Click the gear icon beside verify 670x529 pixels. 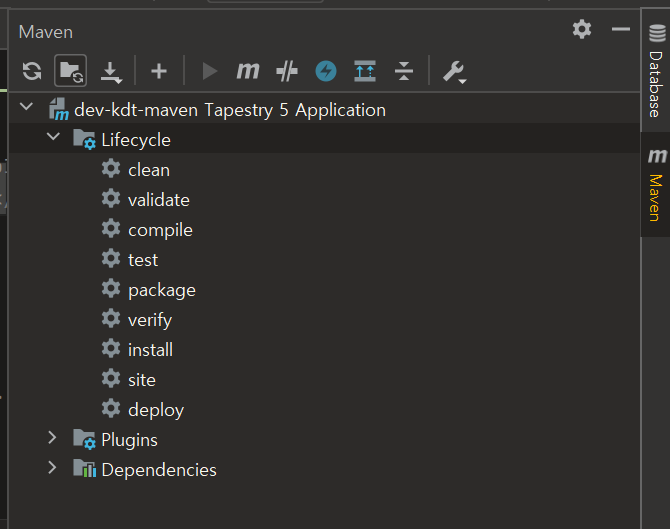click(x=111, y=318)
